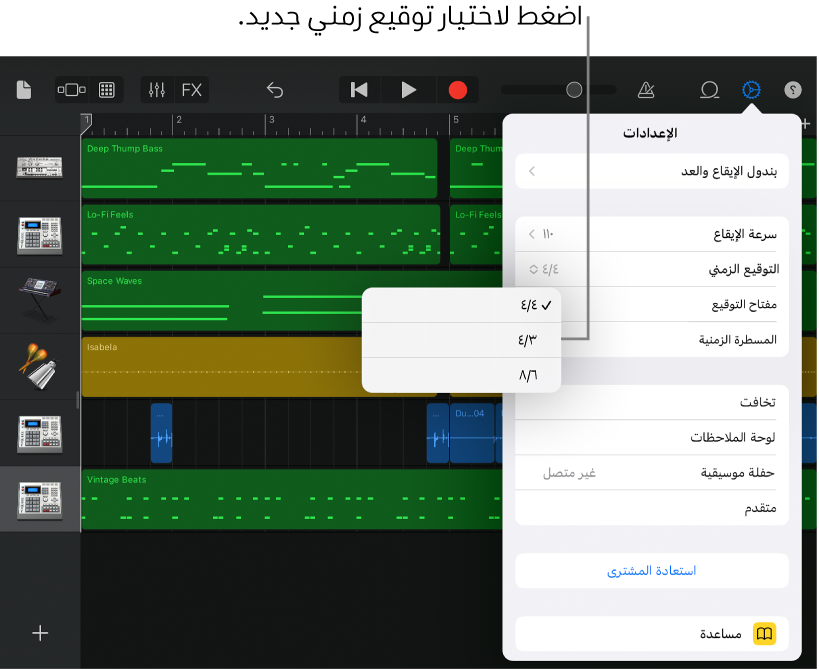Open the song settings gear icon
The height and width of the screenshot is (670, 819).
750,89
